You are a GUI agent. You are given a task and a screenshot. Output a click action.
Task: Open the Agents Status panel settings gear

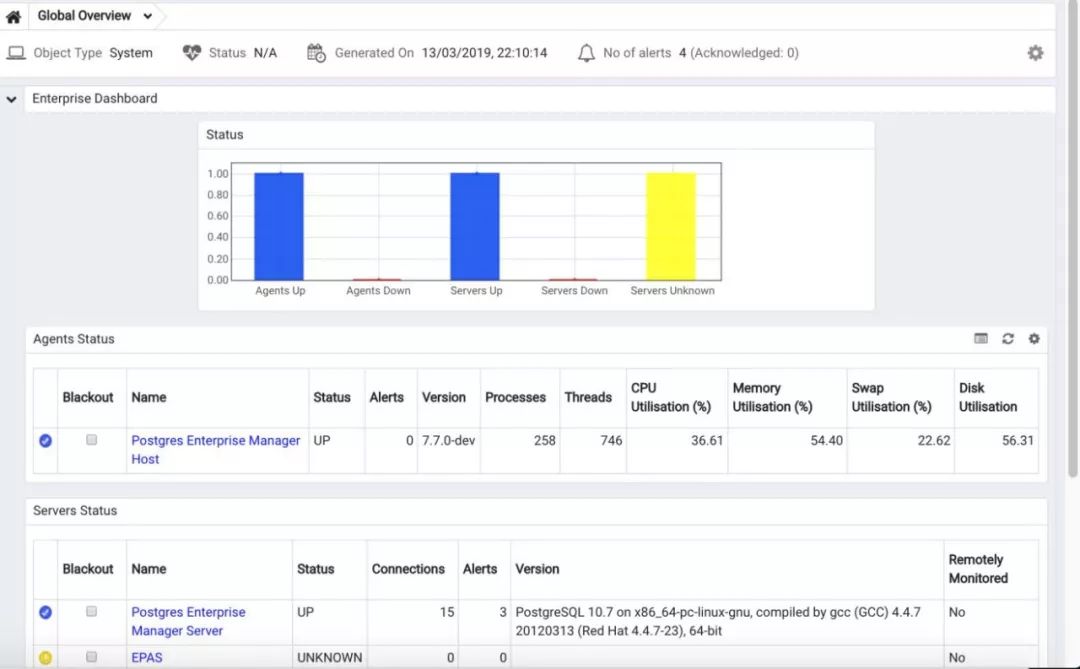(1034, 338)
